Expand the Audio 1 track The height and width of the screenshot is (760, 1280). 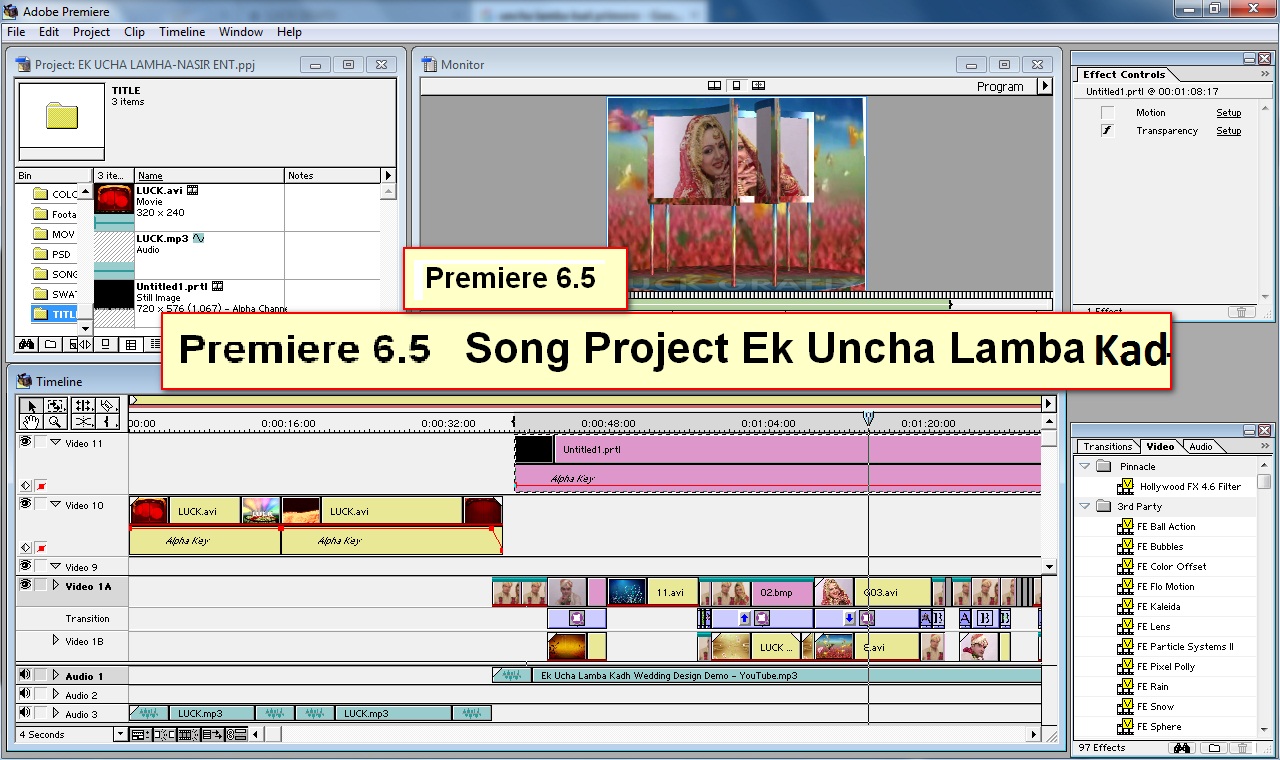click(56, 676)
